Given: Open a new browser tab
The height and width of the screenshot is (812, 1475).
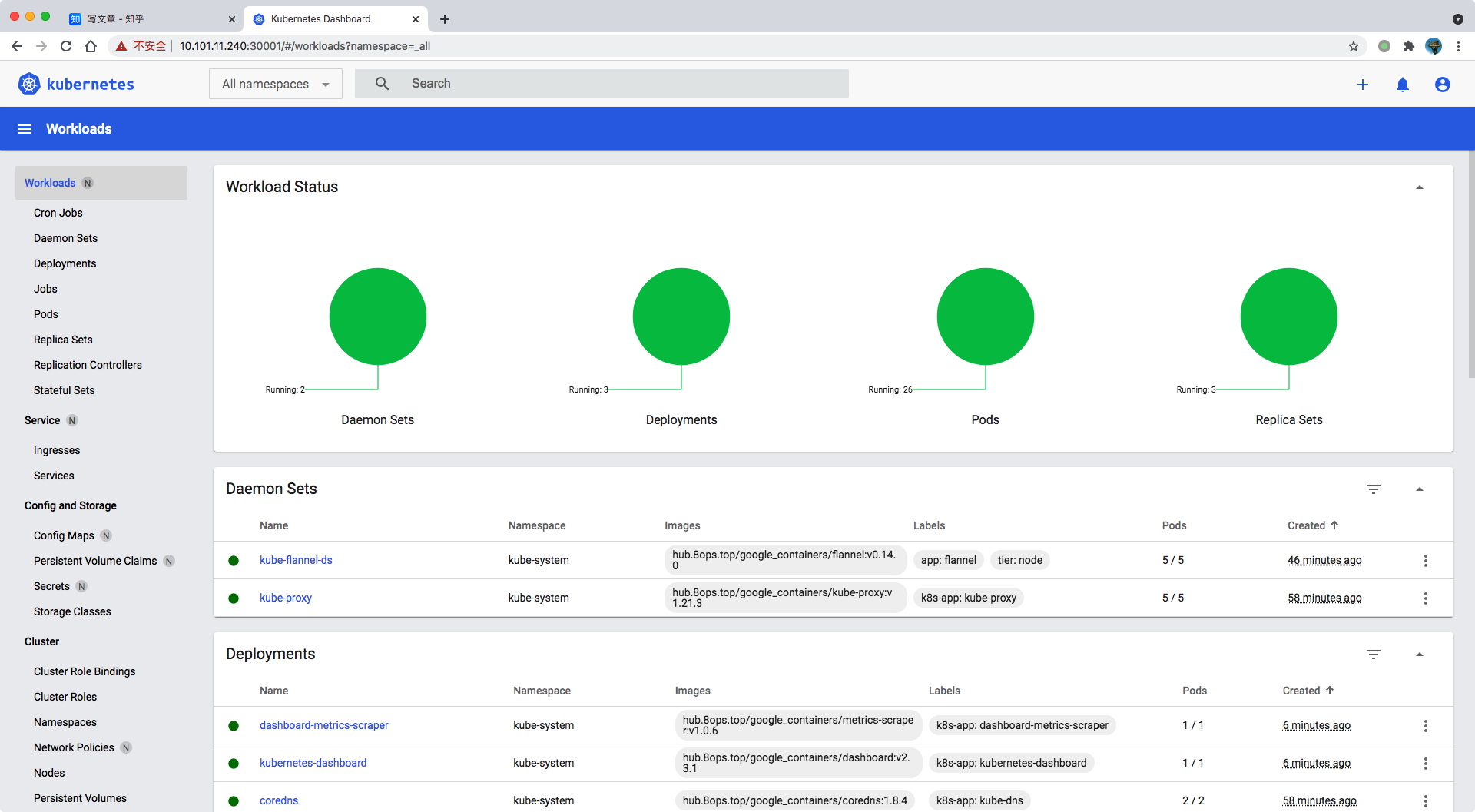Looking at the screenshot, I should (x=445, y=19).
